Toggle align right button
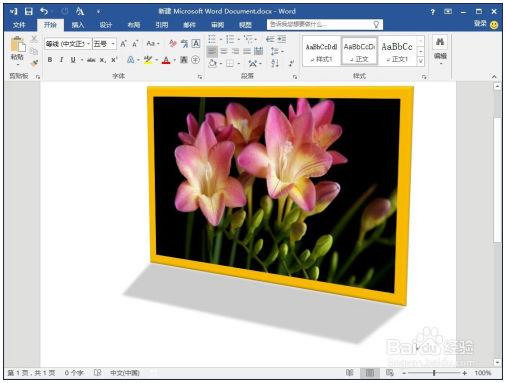Viewport: 506px width, 383px height. (235, 51)
